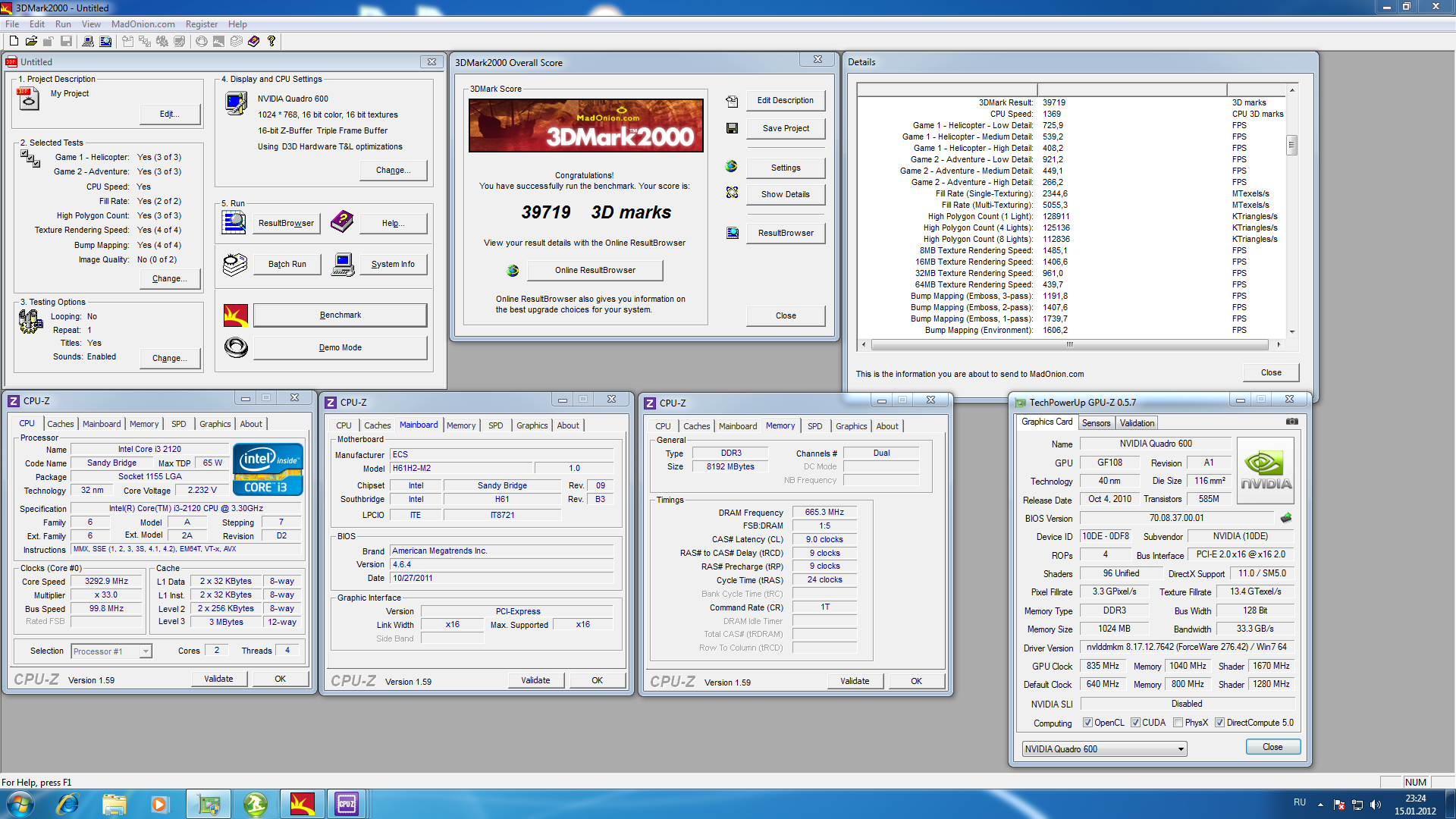
Task: Click the New project toolbar icon
Action: pyautogui.click(x=14, y=41)
